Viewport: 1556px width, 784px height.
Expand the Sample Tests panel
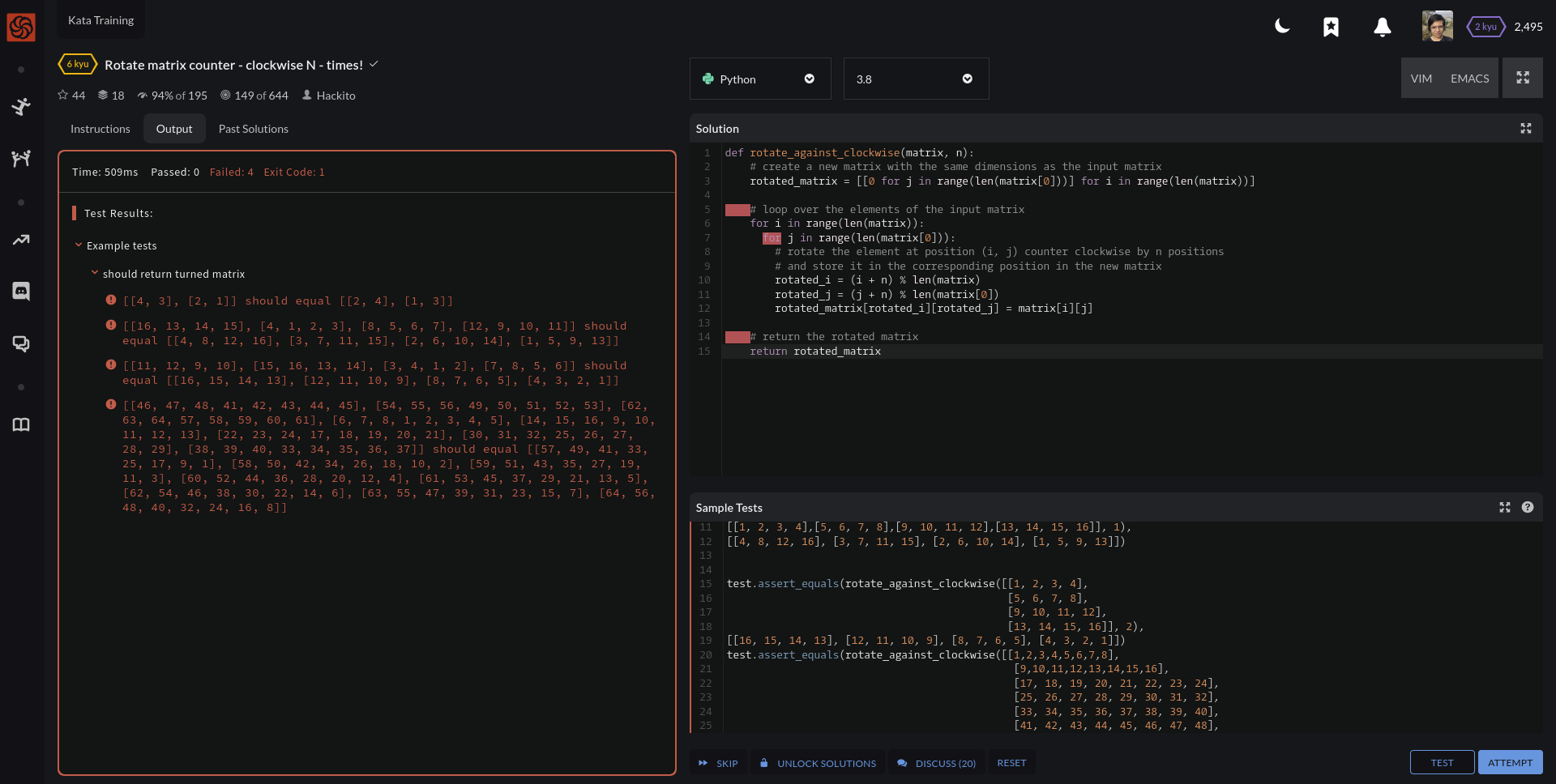[1505, 508]
